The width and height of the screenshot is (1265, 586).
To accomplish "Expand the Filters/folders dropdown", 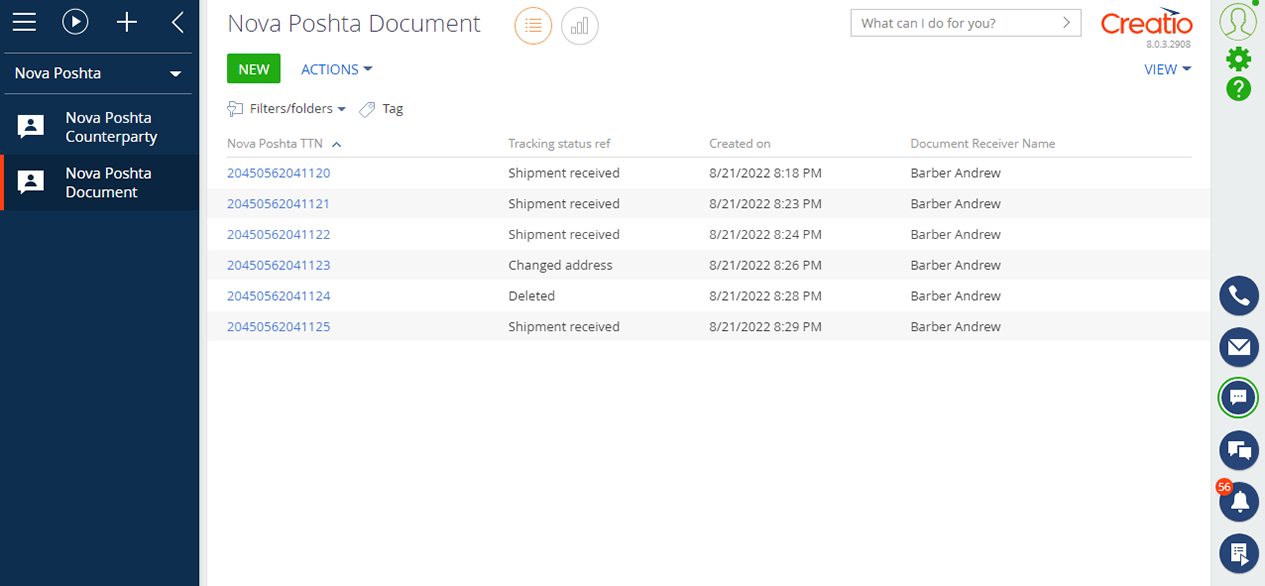I will click(x=287, y=108).
